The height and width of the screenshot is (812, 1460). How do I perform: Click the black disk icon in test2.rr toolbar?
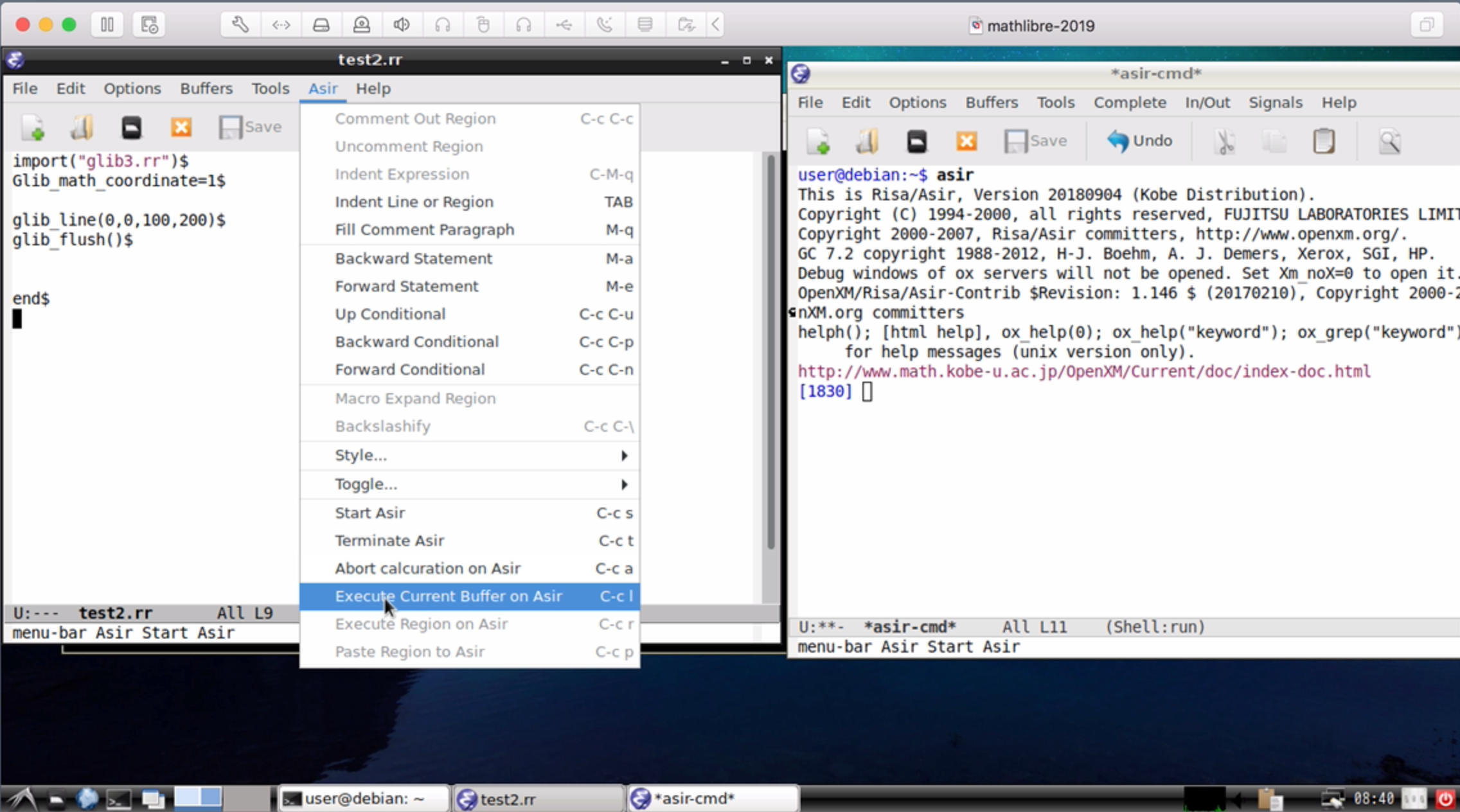131,127
